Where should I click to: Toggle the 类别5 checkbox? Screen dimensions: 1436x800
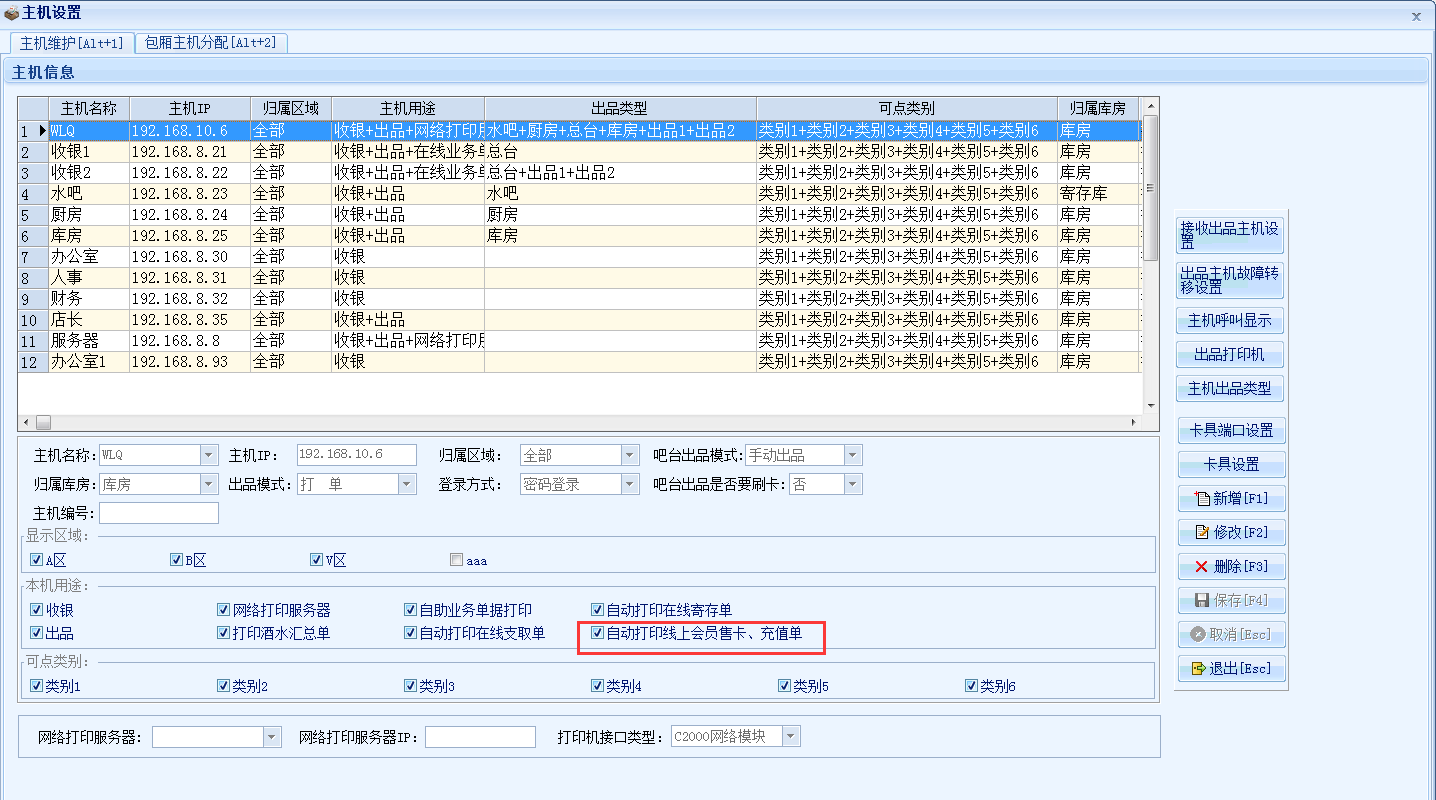point(784,686)
